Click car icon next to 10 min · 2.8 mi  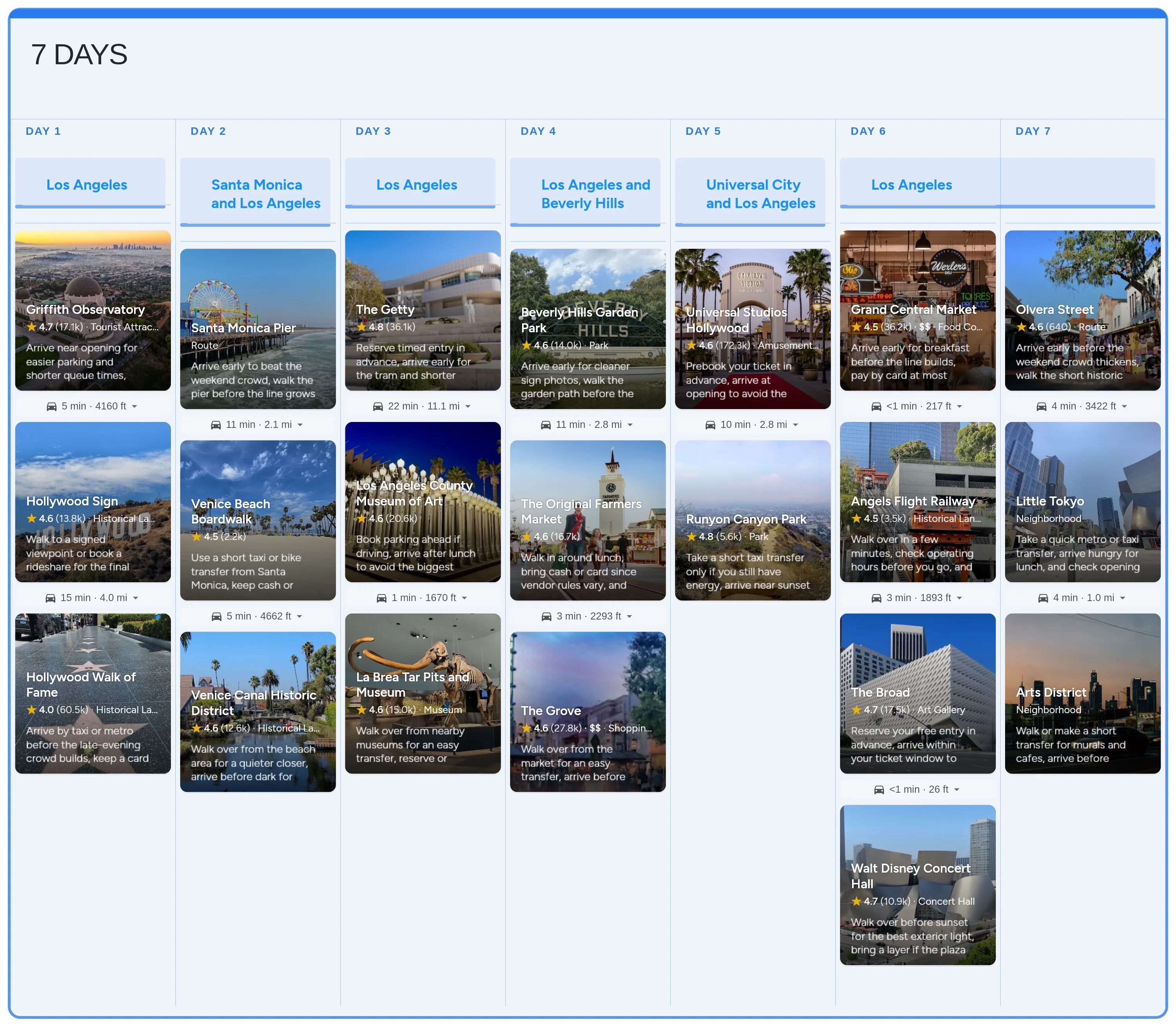point(710,425)
